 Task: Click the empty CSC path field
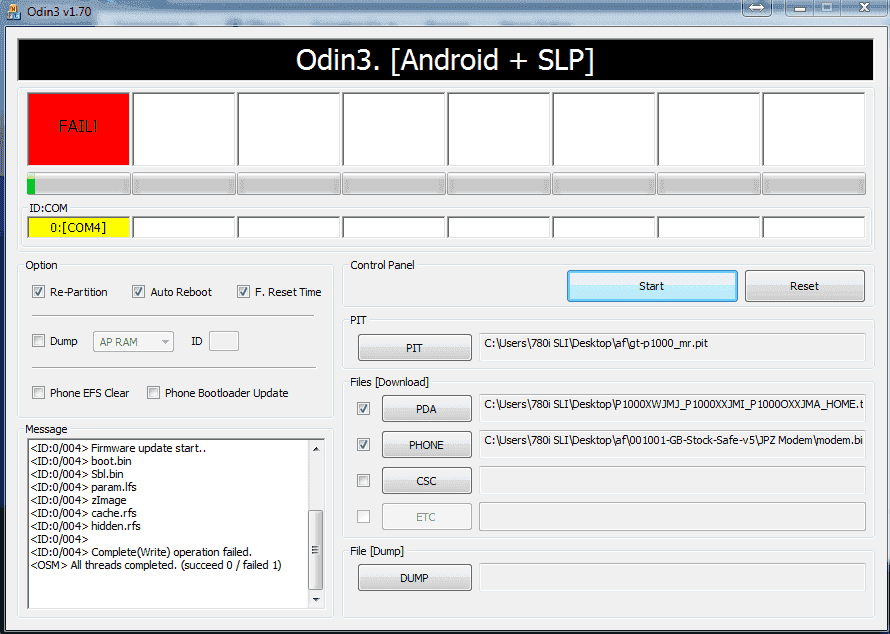click(x=672, y=481)
